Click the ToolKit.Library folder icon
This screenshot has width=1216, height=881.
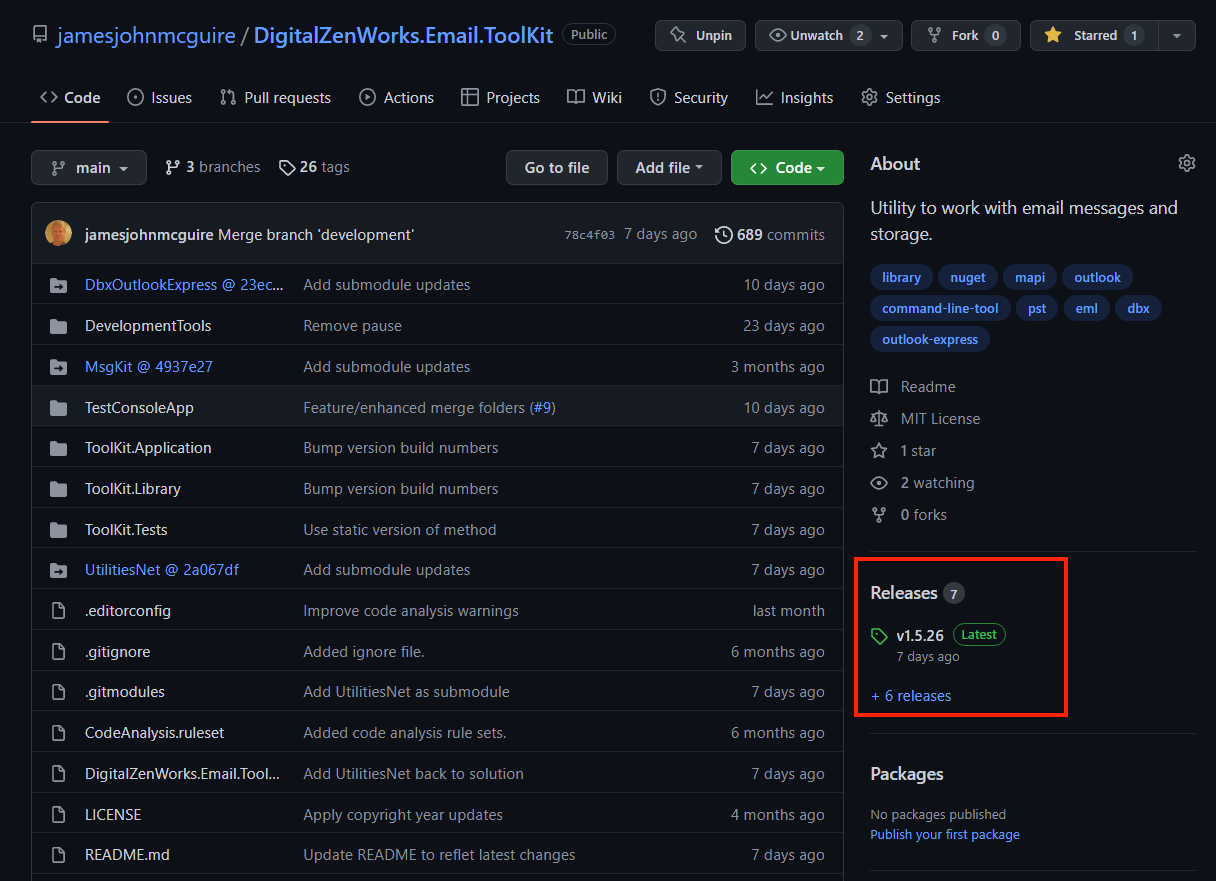[x=59, y=489]
